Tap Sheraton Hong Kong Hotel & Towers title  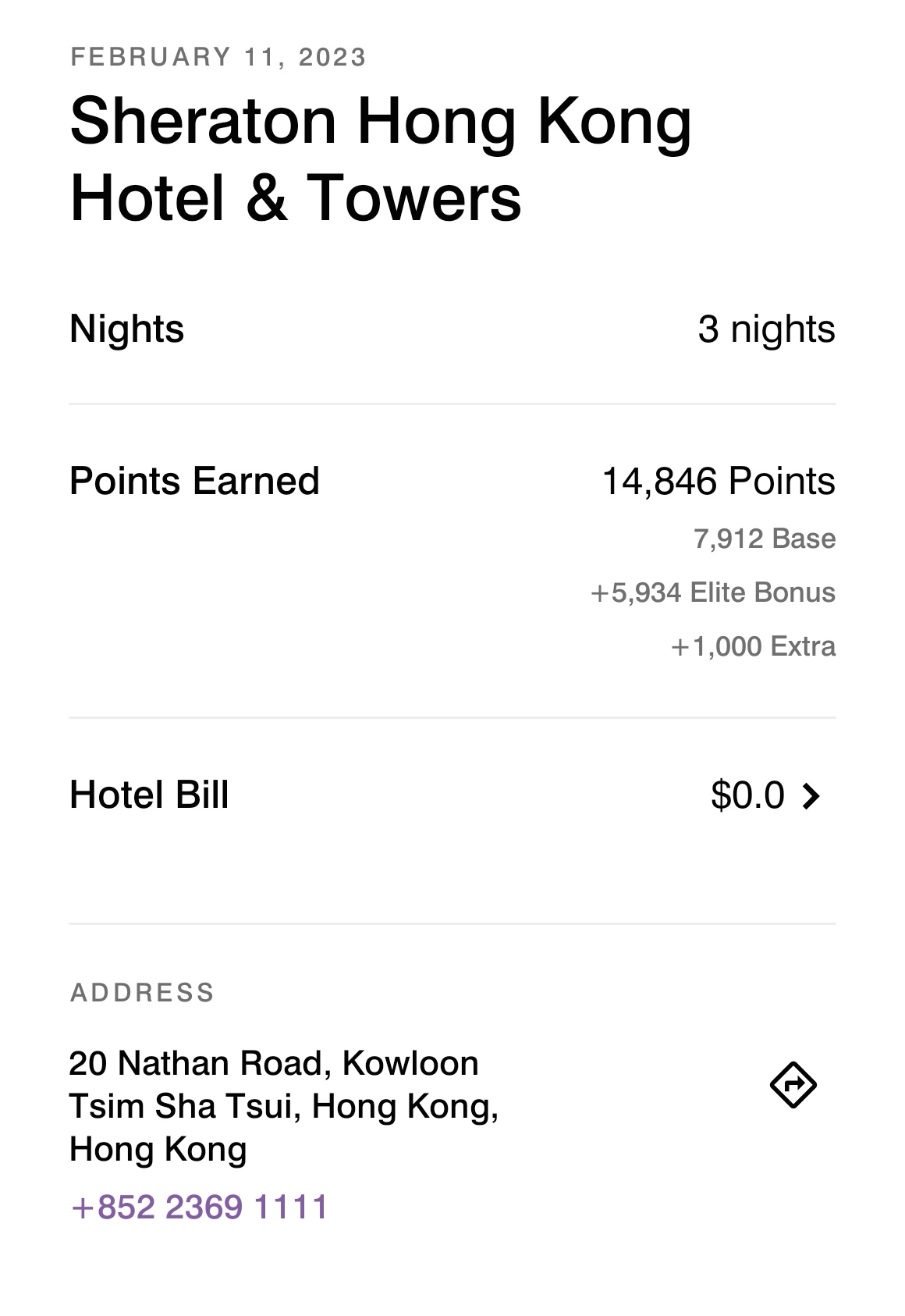tap(381, 159)
